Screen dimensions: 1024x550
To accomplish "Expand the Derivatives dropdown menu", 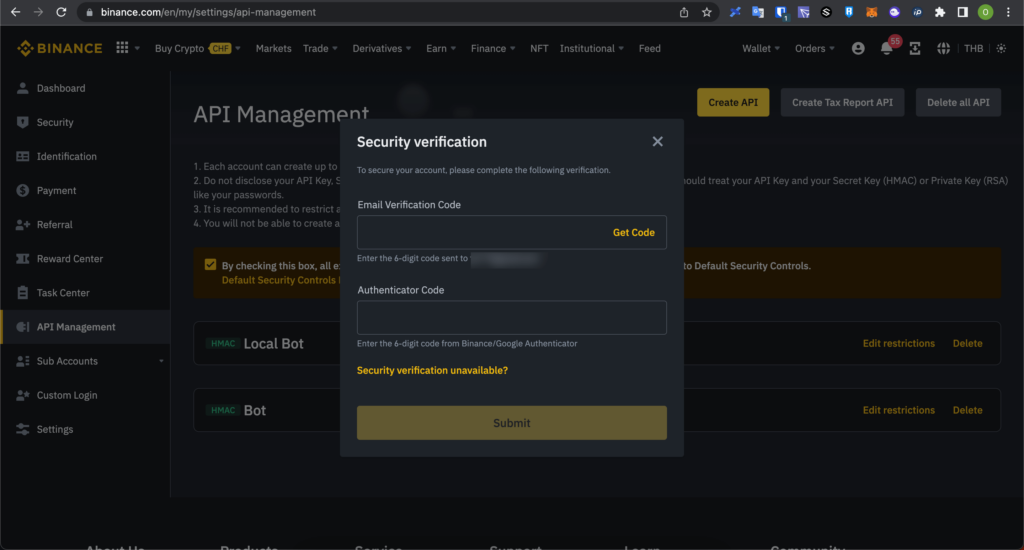I will click(x=382, y=48).
